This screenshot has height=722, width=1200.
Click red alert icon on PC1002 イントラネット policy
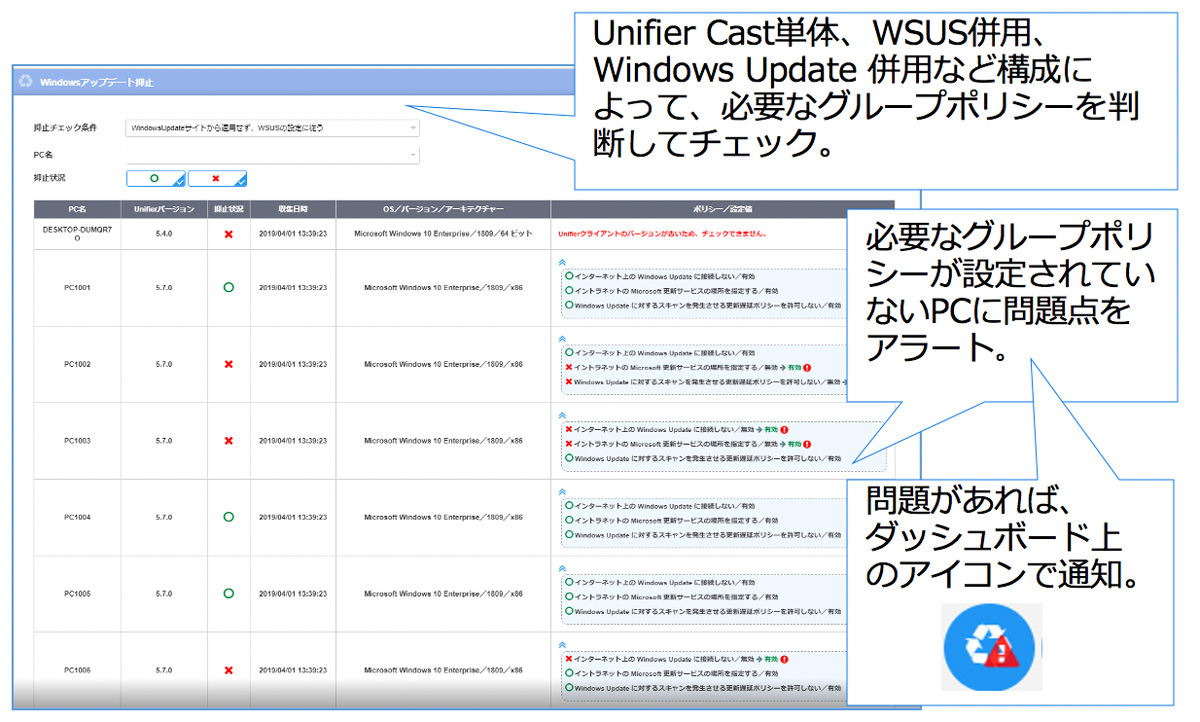(x=806, y=367)
